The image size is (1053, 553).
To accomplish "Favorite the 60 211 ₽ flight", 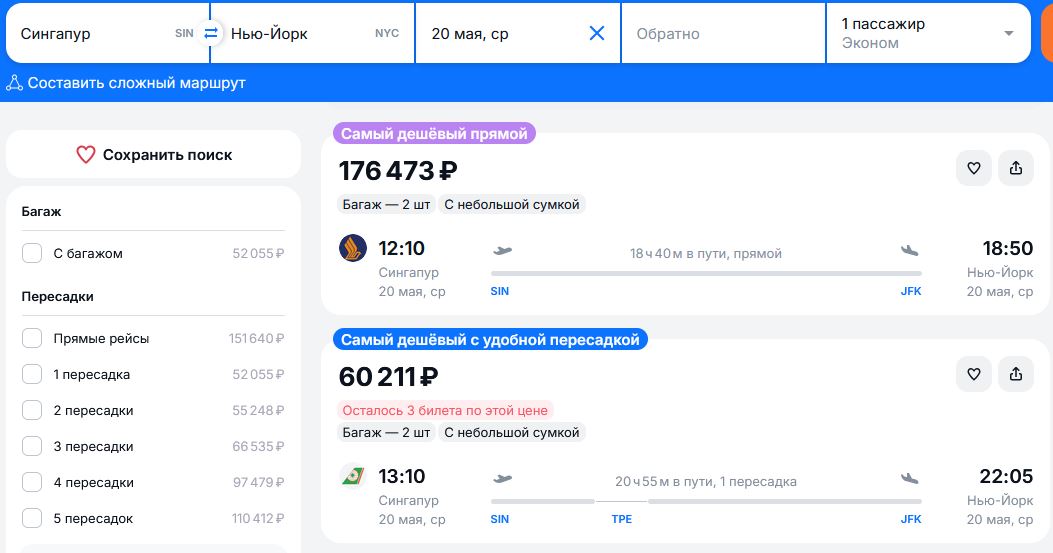I will (x=974, y=374).
